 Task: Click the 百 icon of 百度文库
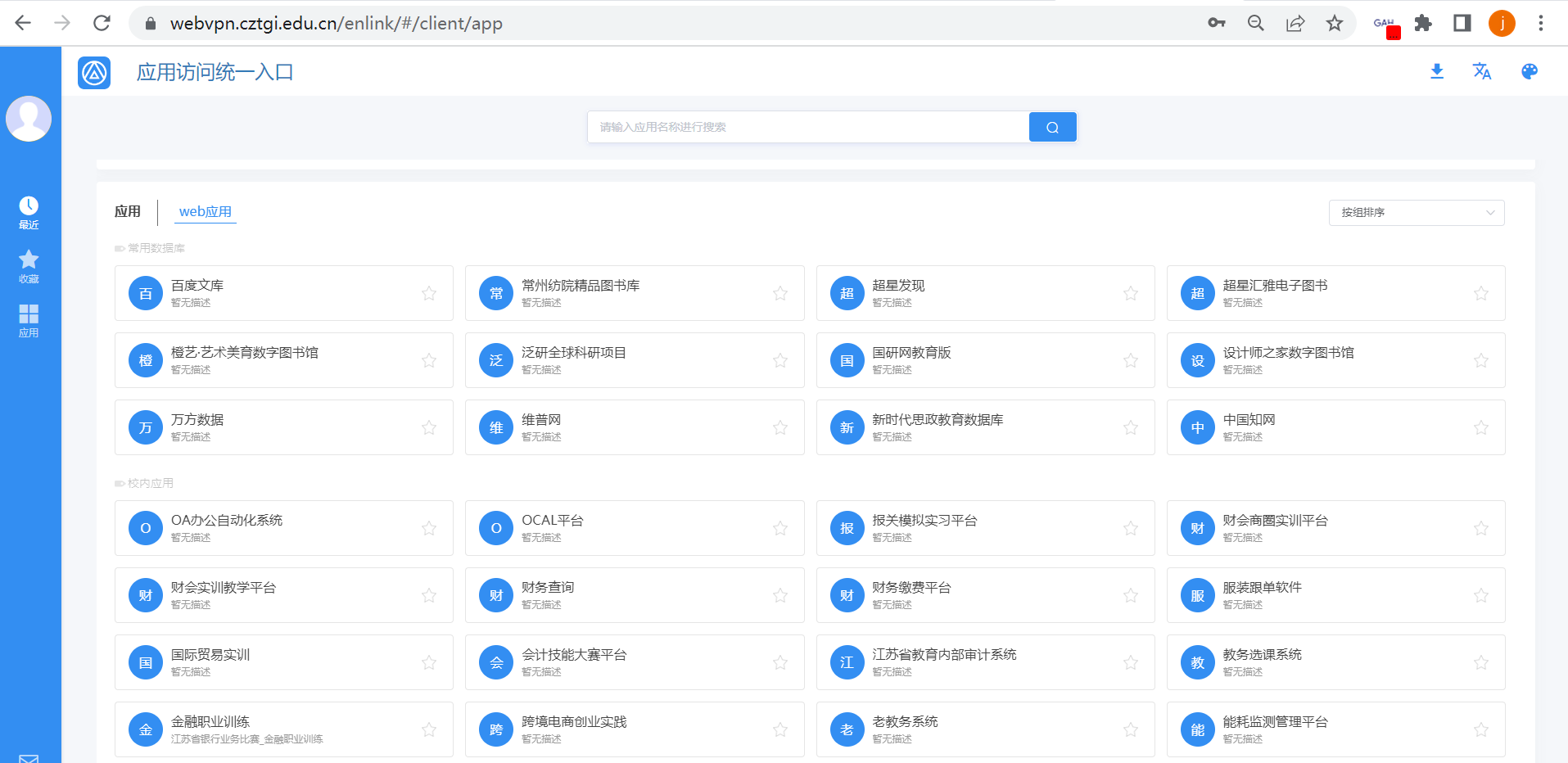(x=146, y=293)
